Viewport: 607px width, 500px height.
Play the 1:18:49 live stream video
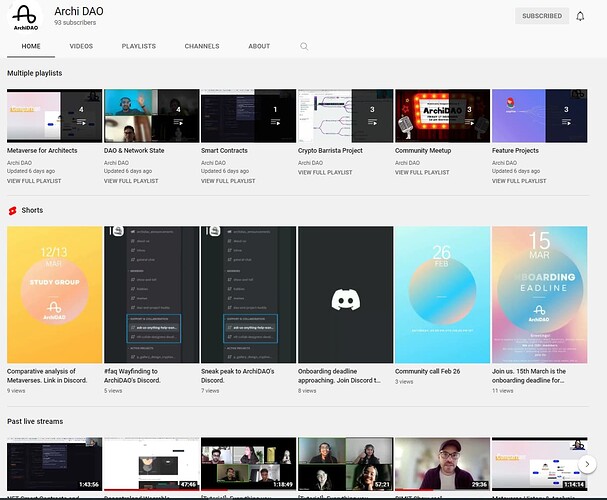pyautogui.click(x=249, y=464)
